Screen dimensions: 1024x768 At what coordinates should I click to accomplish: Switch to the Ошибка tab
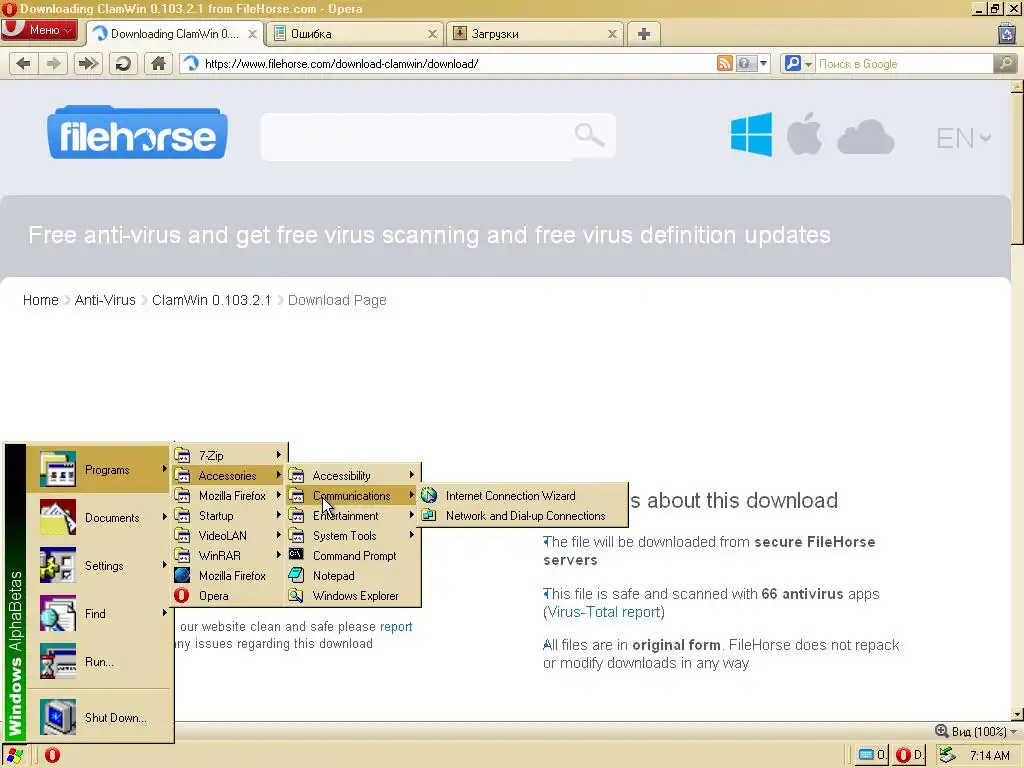click(x=354, y=34)
